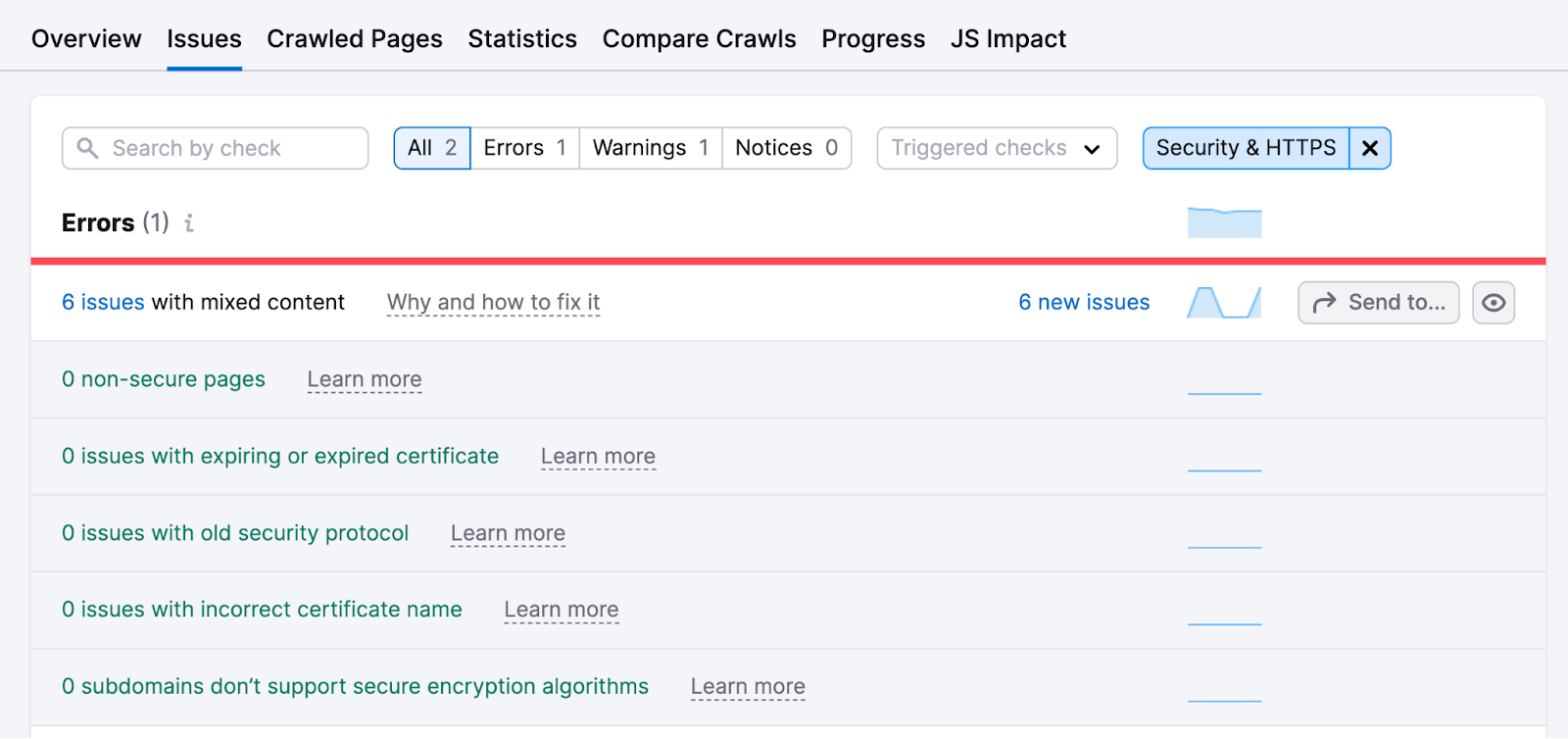Open the JS Impact tab
This screenshot has height=739, width=1568.
point(1006,38)
